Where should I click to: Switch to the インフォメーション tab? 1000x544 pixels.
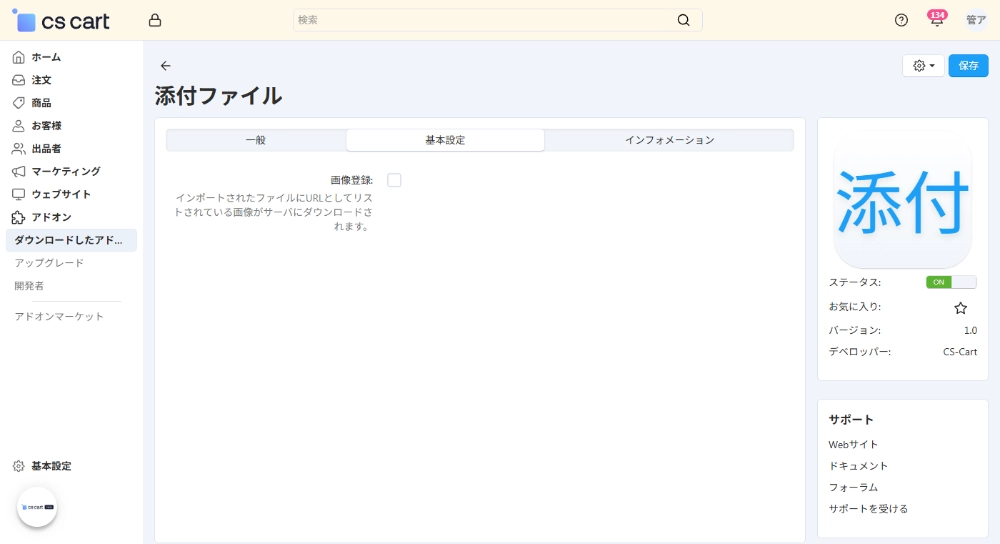(669, 140)
